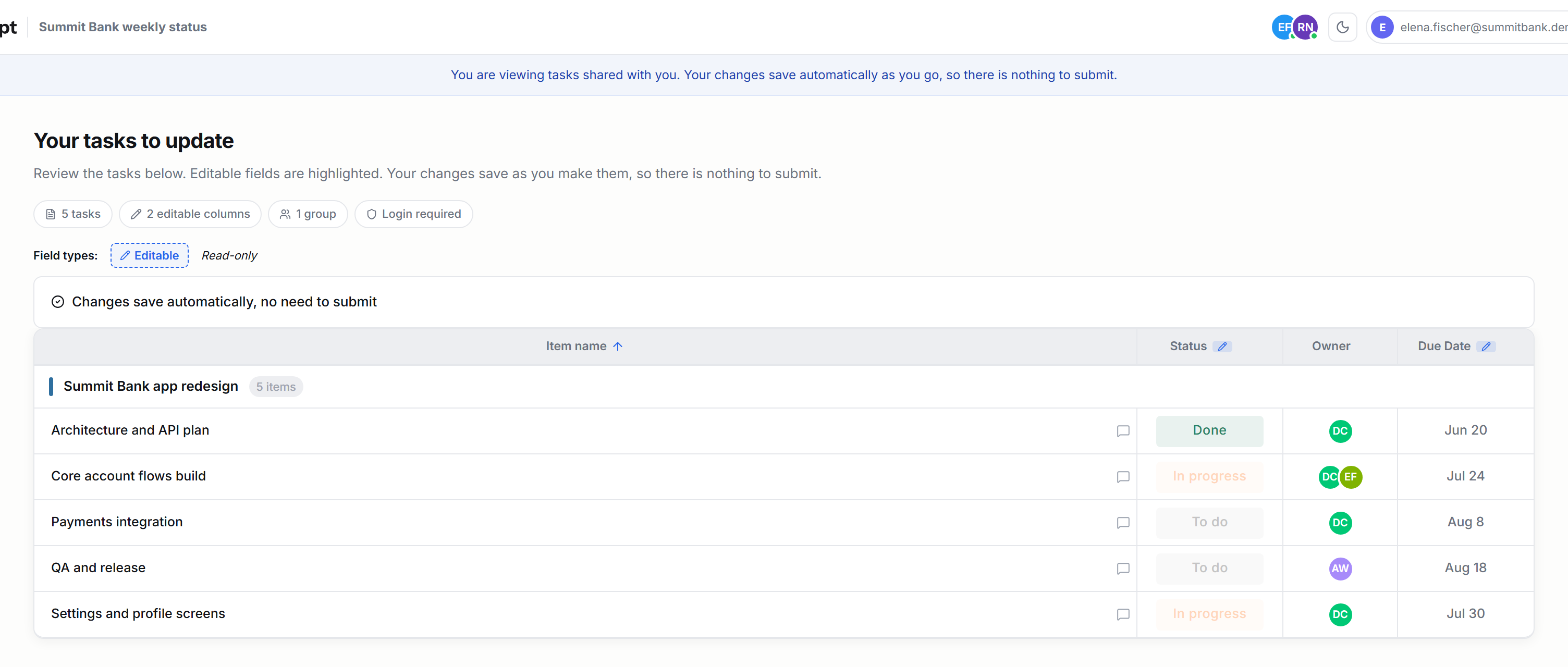Edit the Jul 30 due date
The width and height of the screenshot is (1568, 667).
click(1465, 614)
